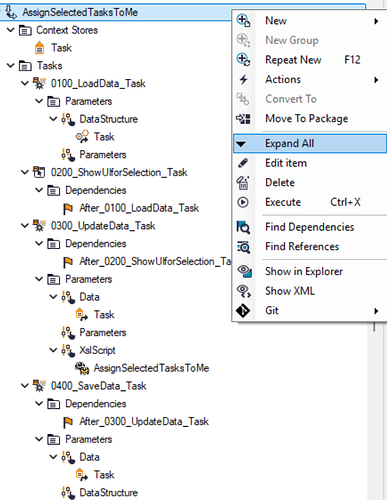Collapse Dependencies under 0400_SaveData_Task

(x=39, y=404)
